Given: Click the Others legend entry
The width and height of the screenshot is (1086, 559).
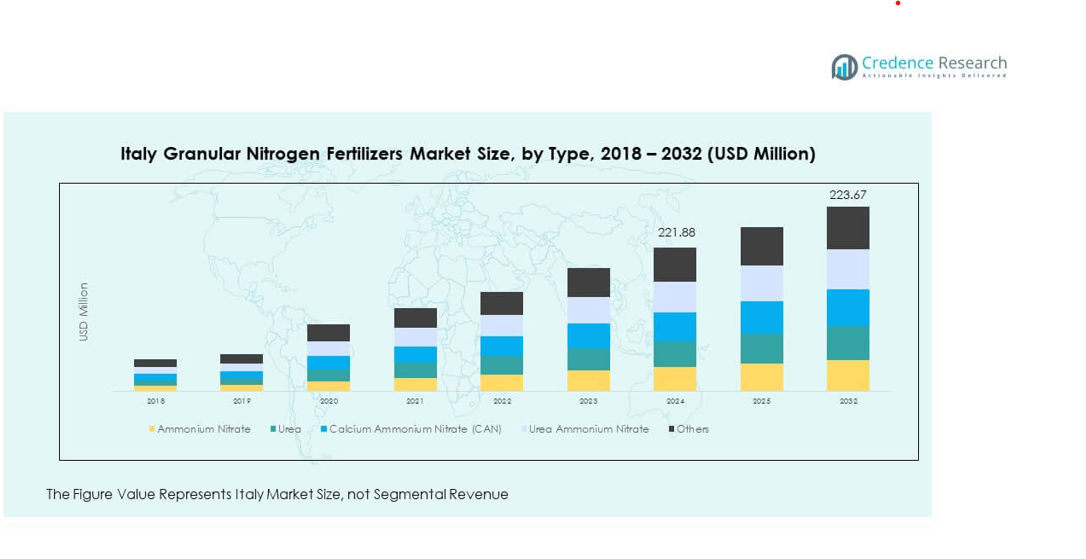Looking at the screenshot, I should tap(692, 429).
